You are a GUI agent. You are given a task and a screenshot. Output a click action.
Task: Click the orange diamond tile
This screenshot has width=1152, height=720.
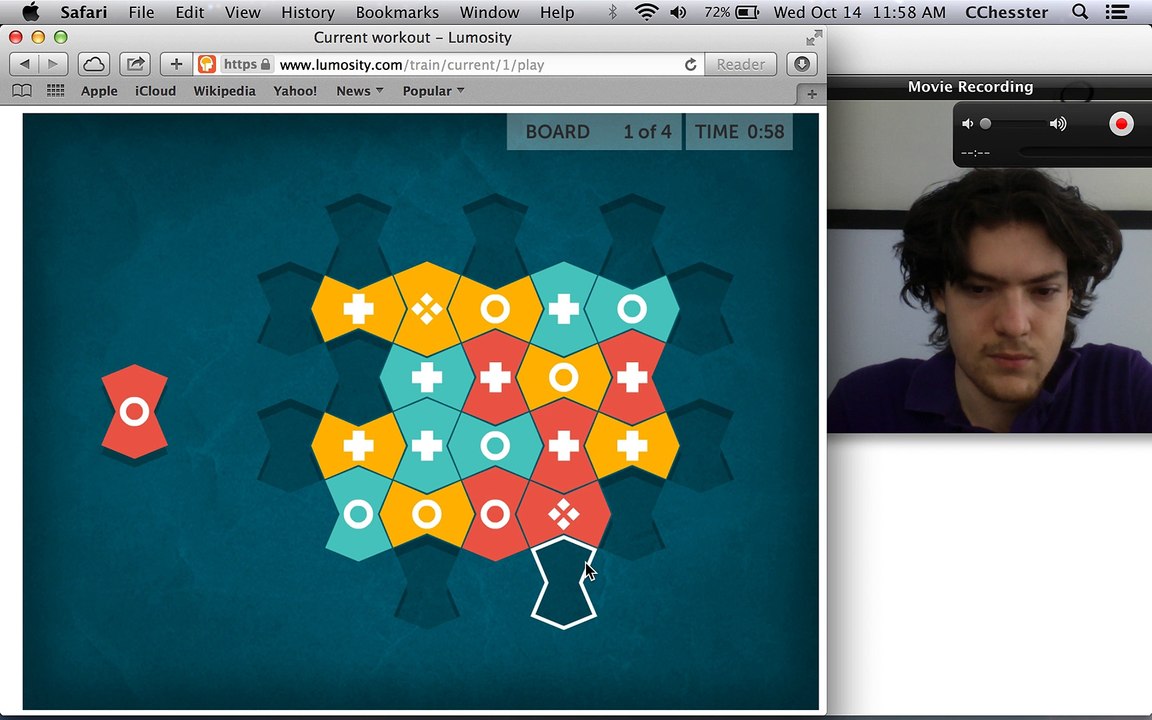coord(427,309)
